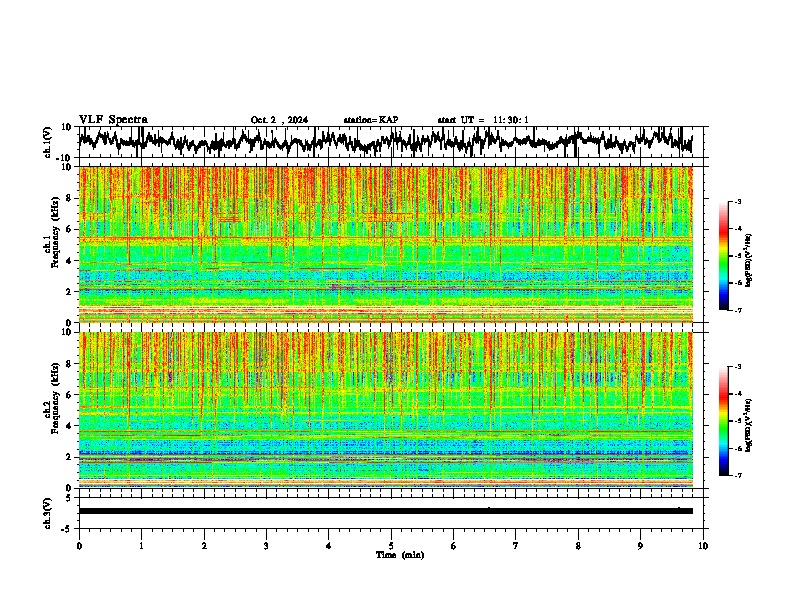Click the time axis tick label '3'
This screenshot has width=792, height=612.
pyautogui.click(x=266, y=546)
